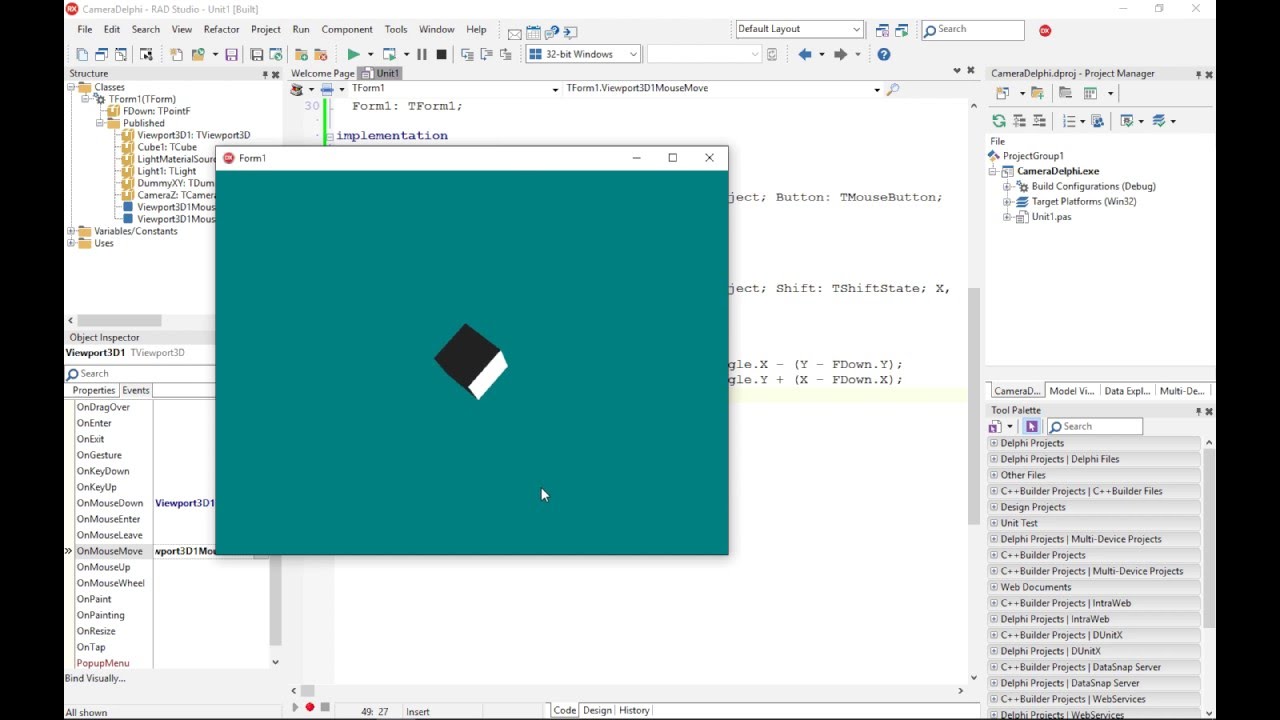This screenshot has width=1280, height=720.
Task: Open the 32-bit Windows platform dropdown
Action: click(633, 54)
